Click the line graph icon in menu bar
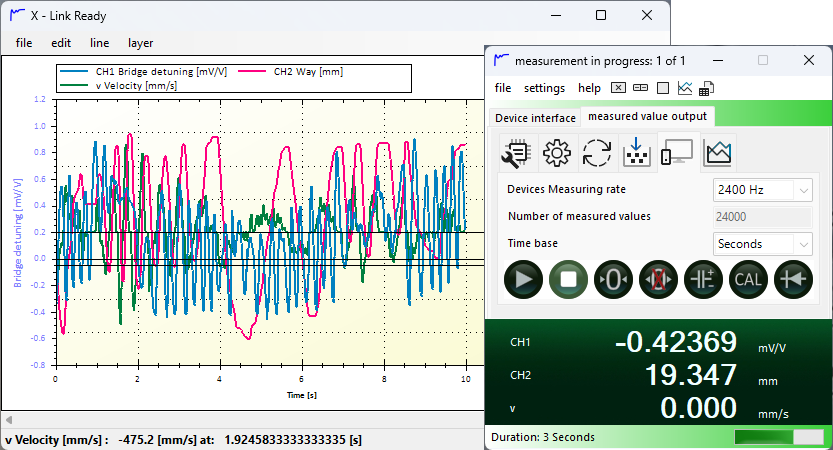Screen dimensions: 833x450 (685, 88)
